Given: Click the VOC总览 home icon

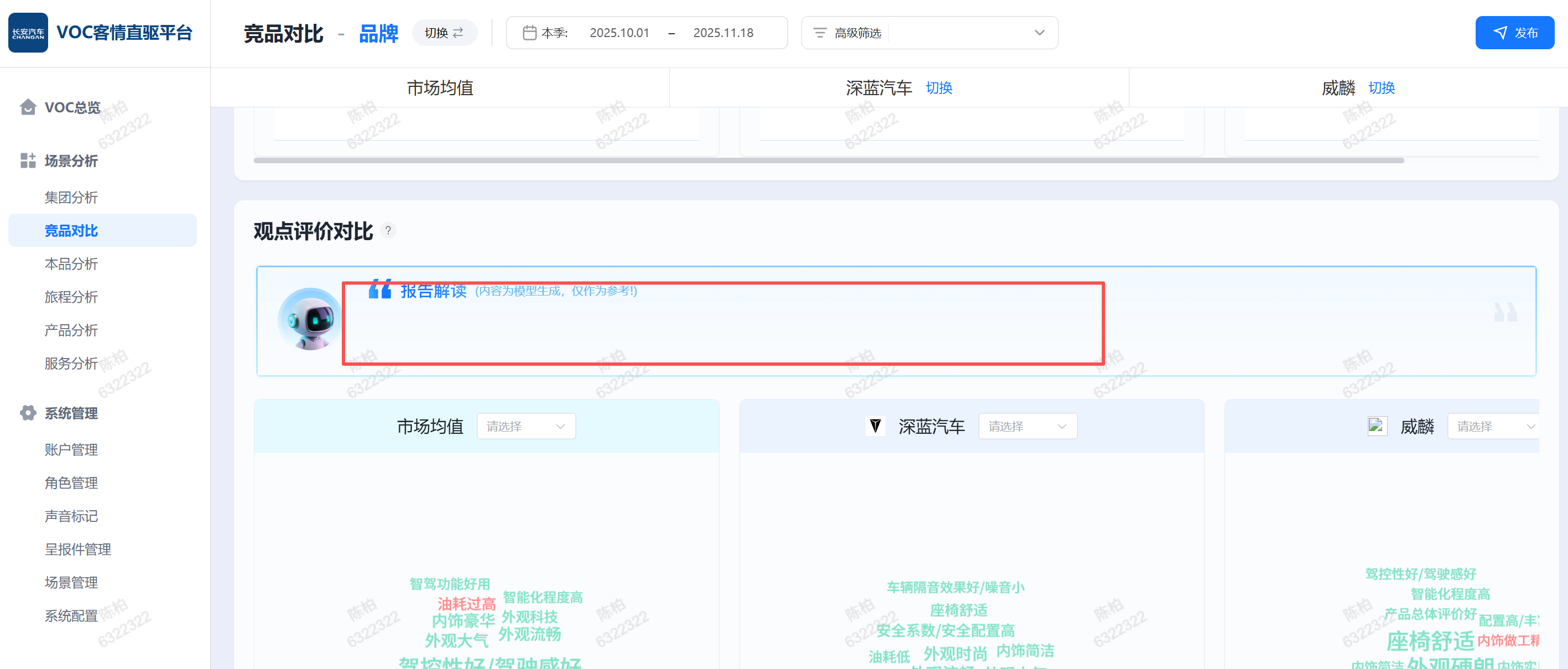Looking at the screenshot, I should tap(28, 107).
